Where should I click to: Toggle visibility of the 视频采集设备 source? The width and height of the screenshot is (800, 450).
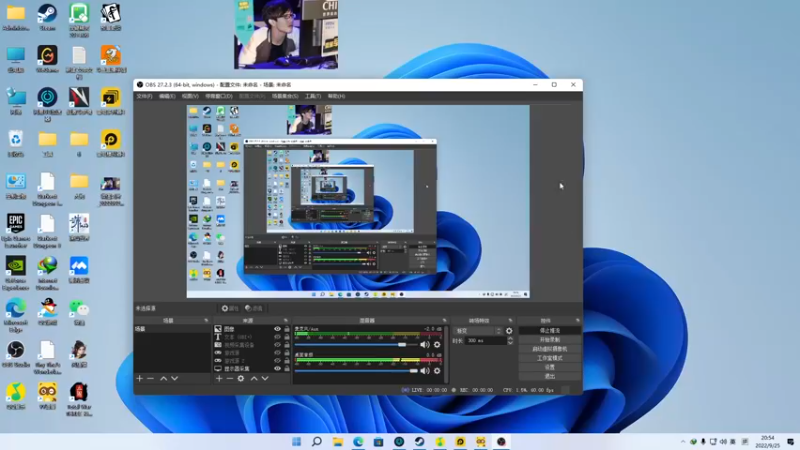pos(277,345)
